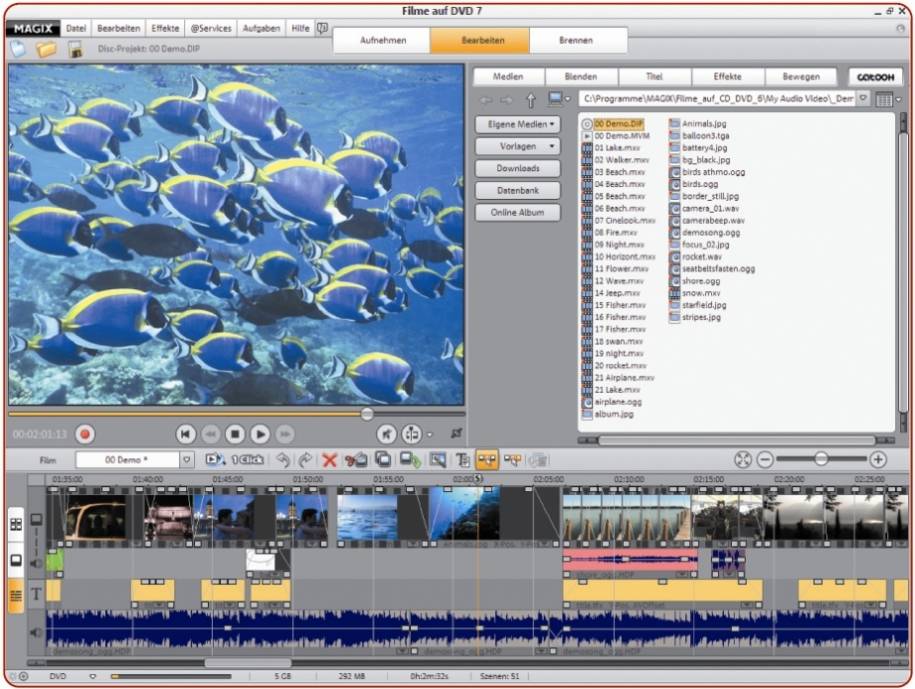Undo the last action with the undo arrow
This screenshot has width=915, height=689.
click(x=283, y=460)
